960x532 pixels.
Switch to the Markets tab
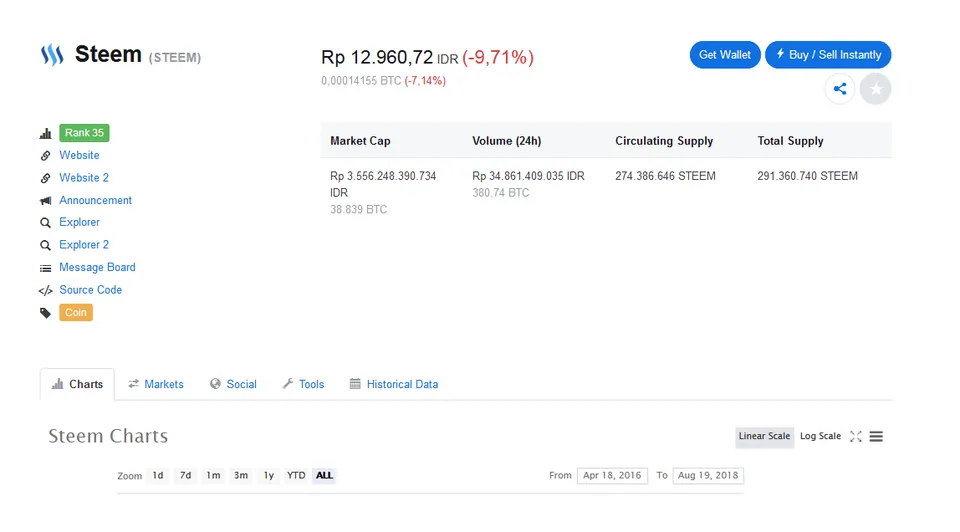[x=156, y=384]
